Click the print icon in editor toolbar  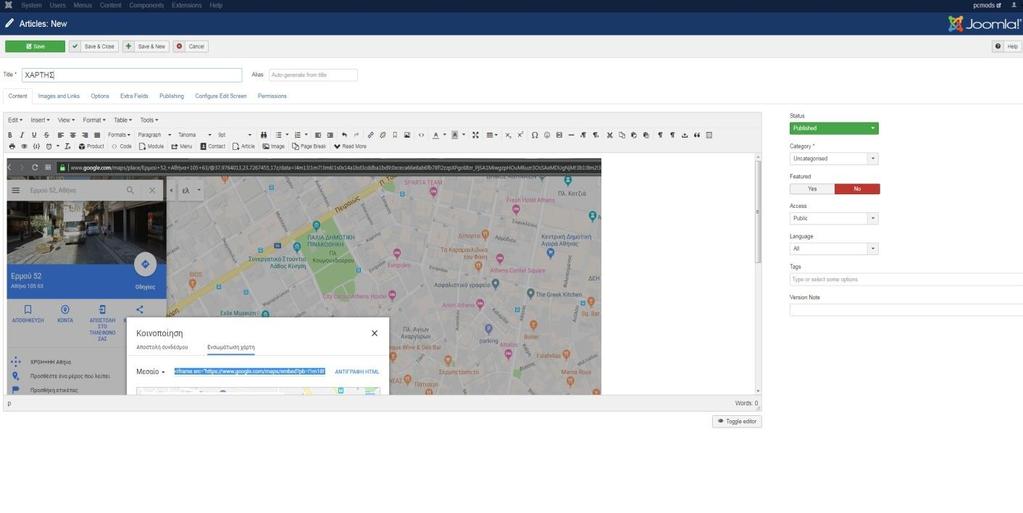point(12,146)
